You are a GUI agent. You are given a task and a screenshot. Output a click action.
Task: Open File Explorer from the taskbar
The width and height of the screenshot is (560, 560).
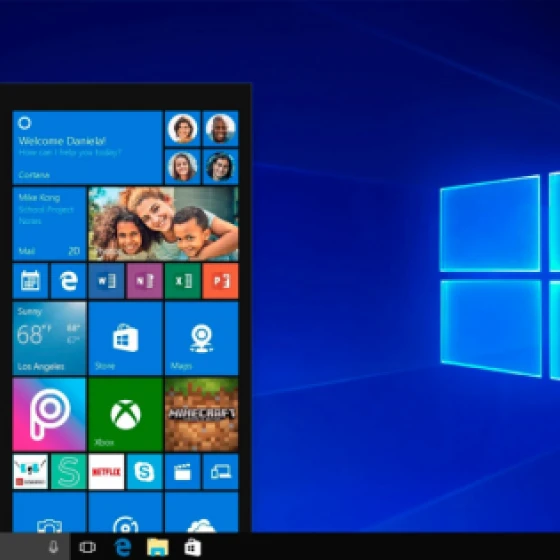(158, 547)
